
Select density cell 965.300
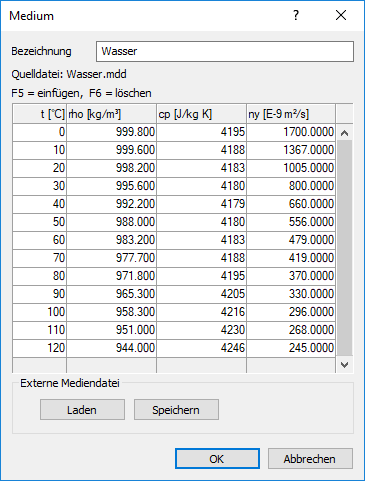[x=112, y=294]
